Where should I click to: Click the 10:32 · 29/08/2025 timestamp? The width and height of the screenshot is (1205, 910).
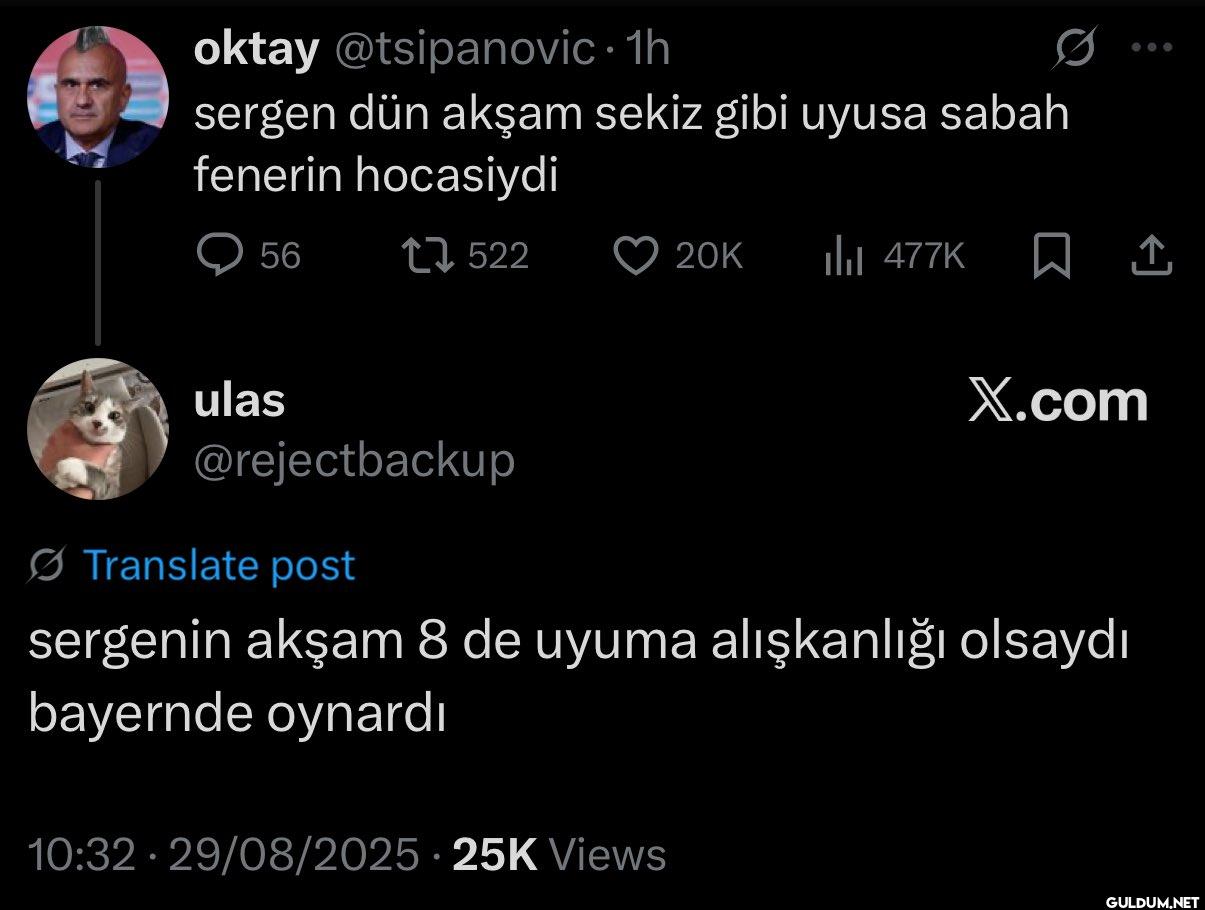(x=224, y=855)
